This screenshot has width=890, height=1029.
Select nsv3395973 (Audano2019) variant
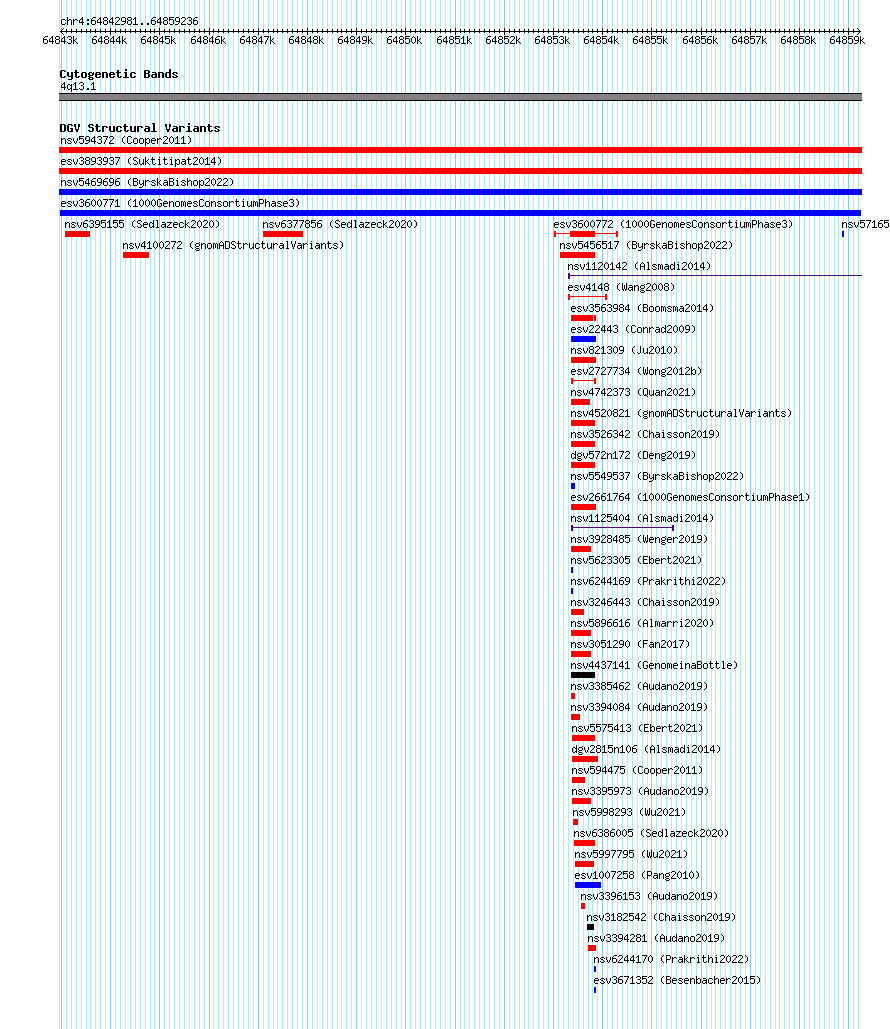pos(641,791)
